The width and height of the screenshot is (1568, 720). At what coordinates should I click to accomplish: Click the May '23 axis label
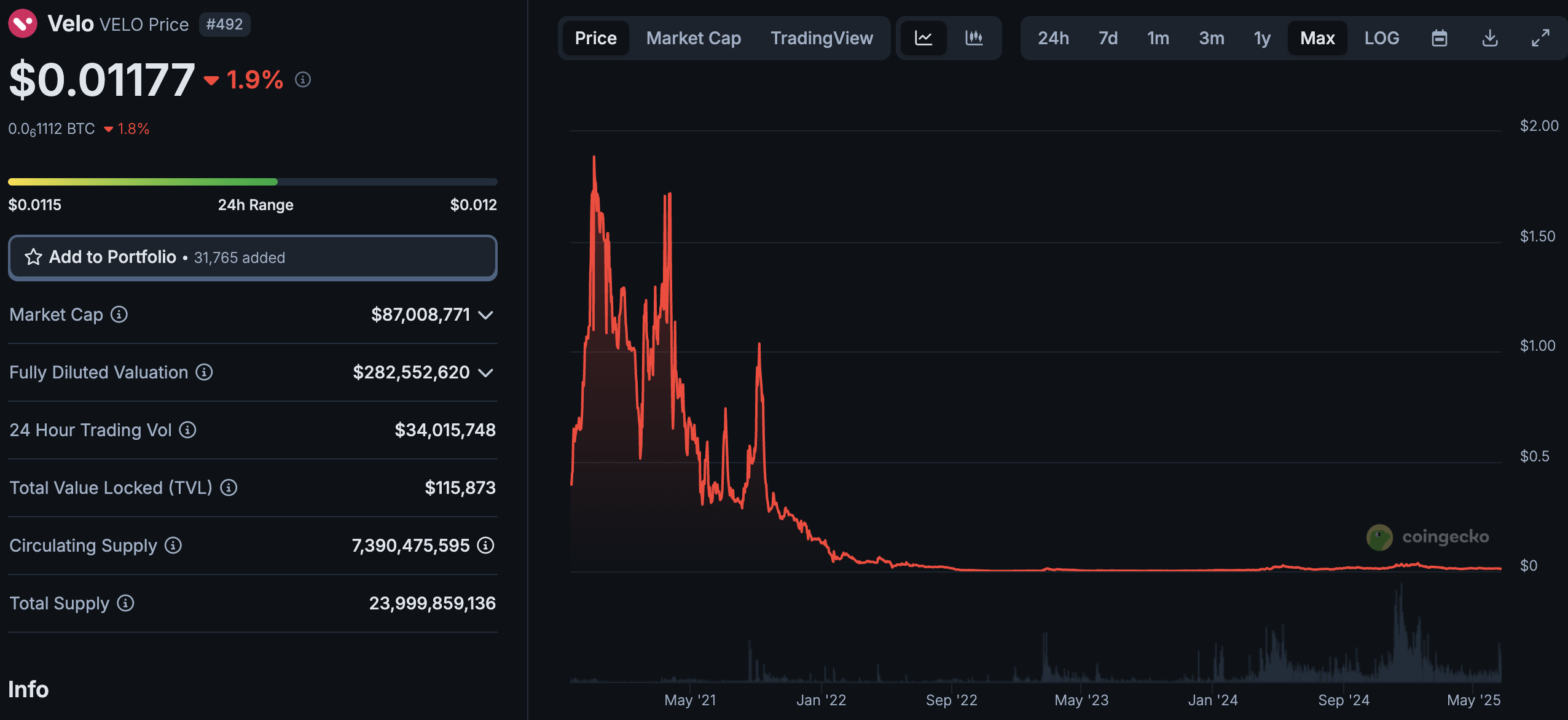[1081, 700]
